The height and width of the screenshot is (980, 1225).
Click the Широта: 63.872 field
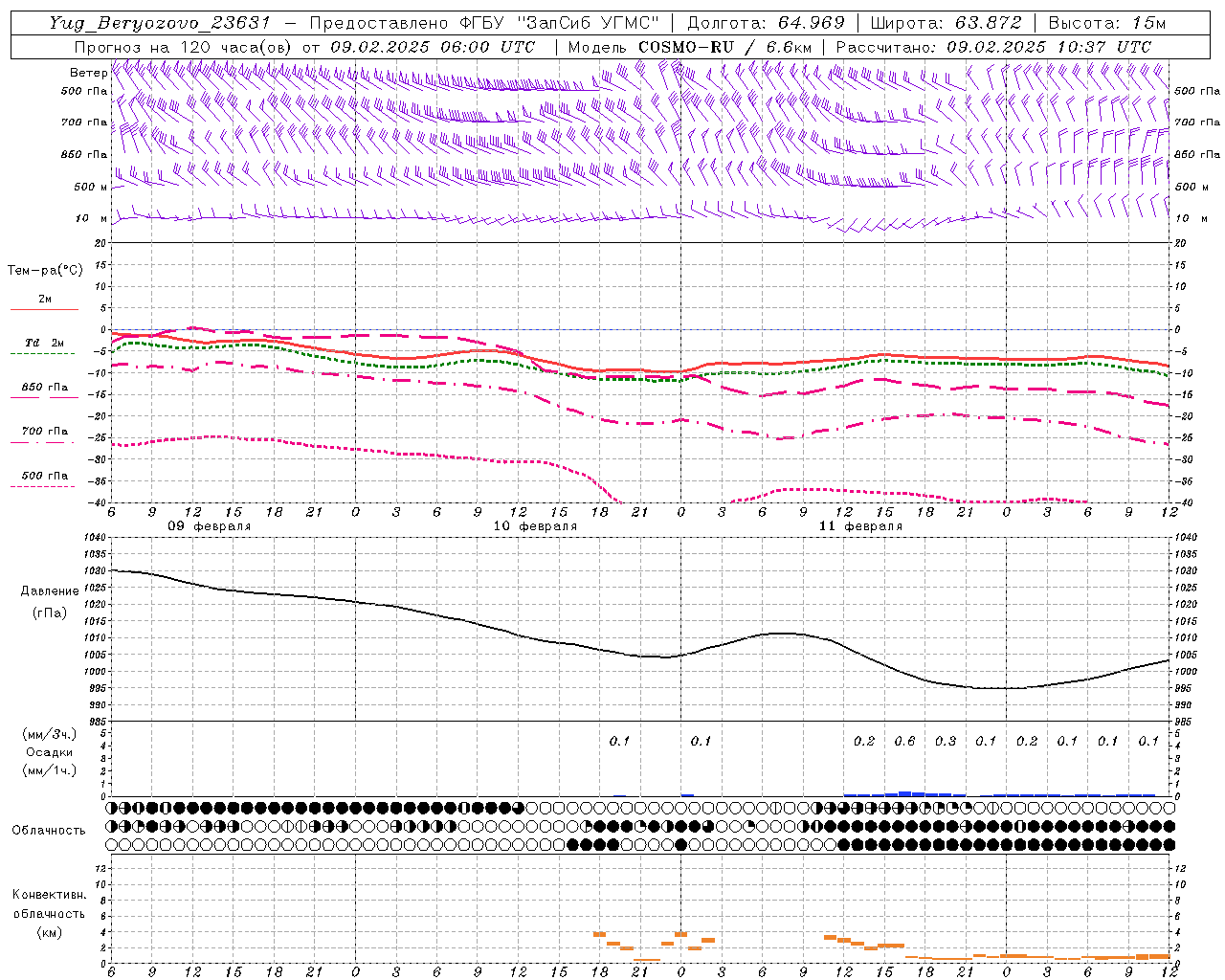click(x=947, y=23)
